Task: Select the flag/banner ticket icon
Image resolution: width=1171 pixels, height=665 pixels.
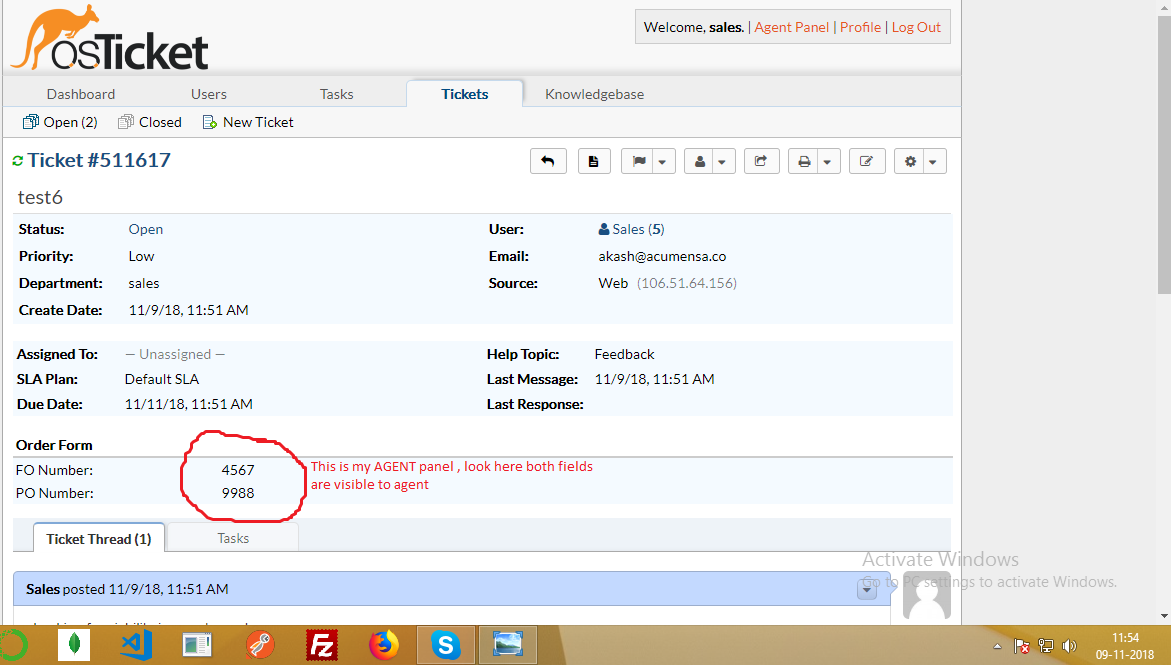Action: (640, 160)
